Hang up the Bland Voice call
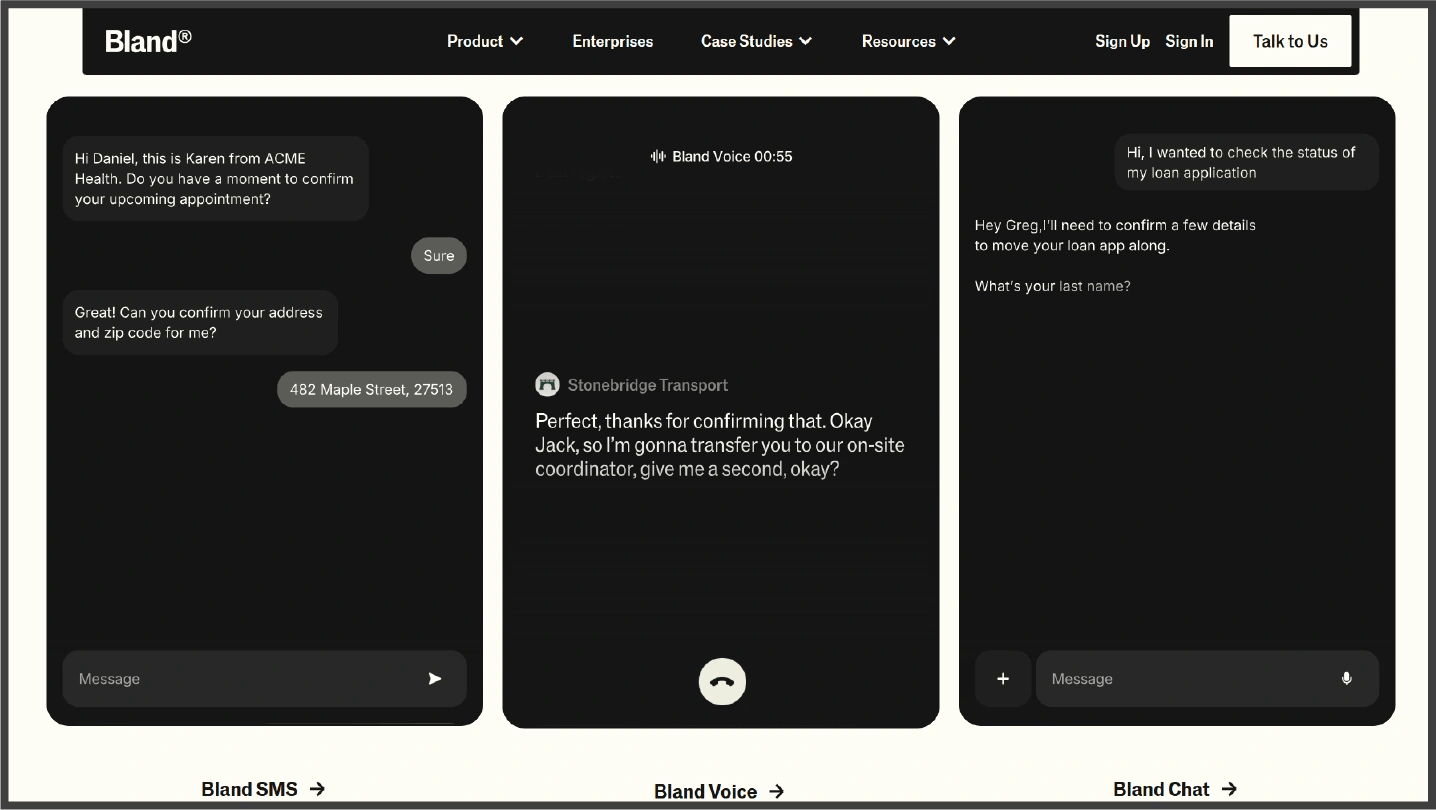The height and width of the screenshot is (810, 1436). [x=721, y=681]
